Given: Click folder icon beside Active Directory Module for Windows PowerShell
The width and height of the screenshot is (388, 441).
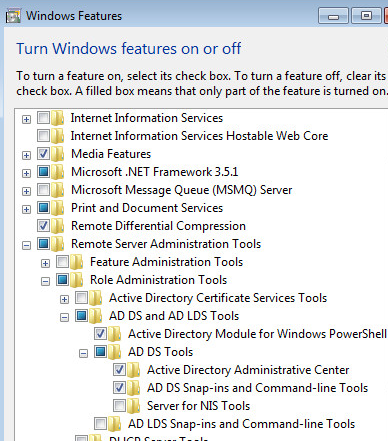Looking at the screenshot, I should 115,334.
